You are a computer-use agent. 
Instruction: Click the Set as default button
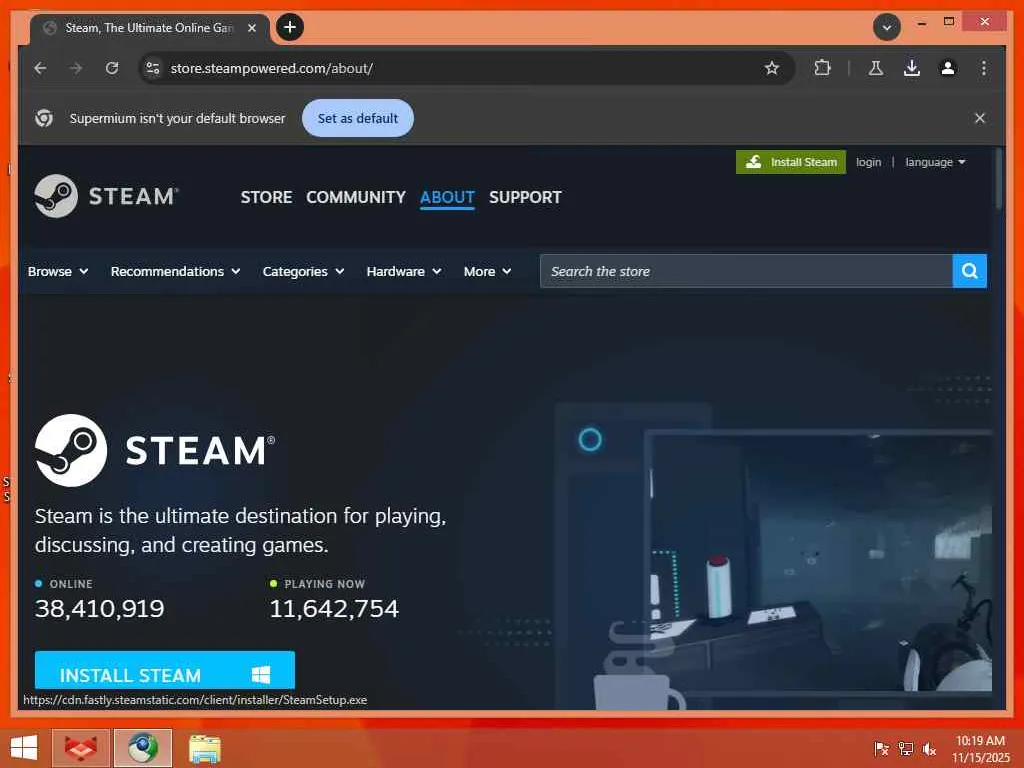tap(357, 118)
